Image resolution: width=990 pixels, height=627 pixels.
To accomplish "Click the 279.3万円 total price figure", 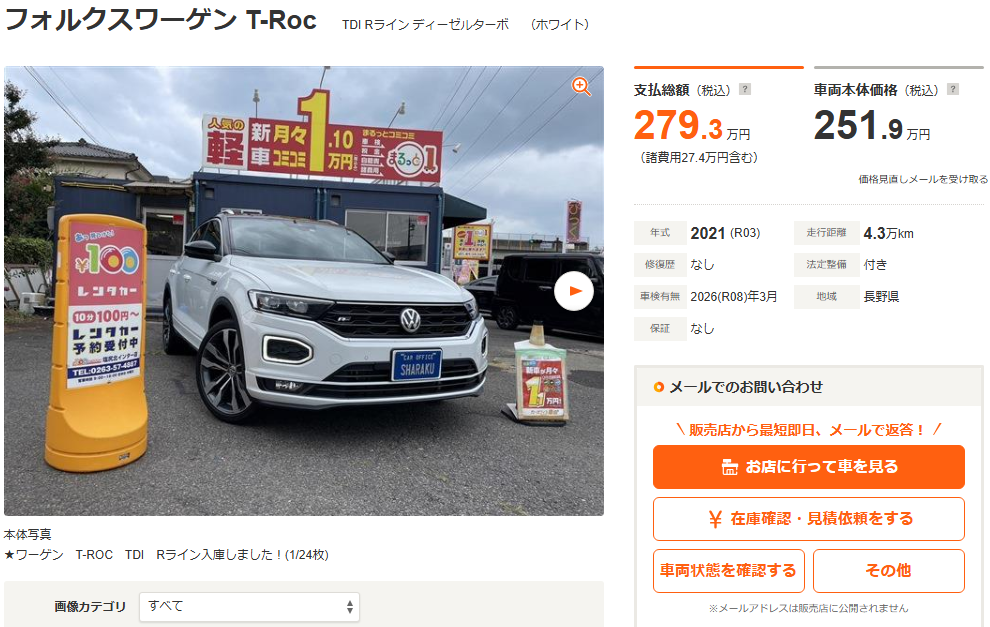I will point(692,126).
